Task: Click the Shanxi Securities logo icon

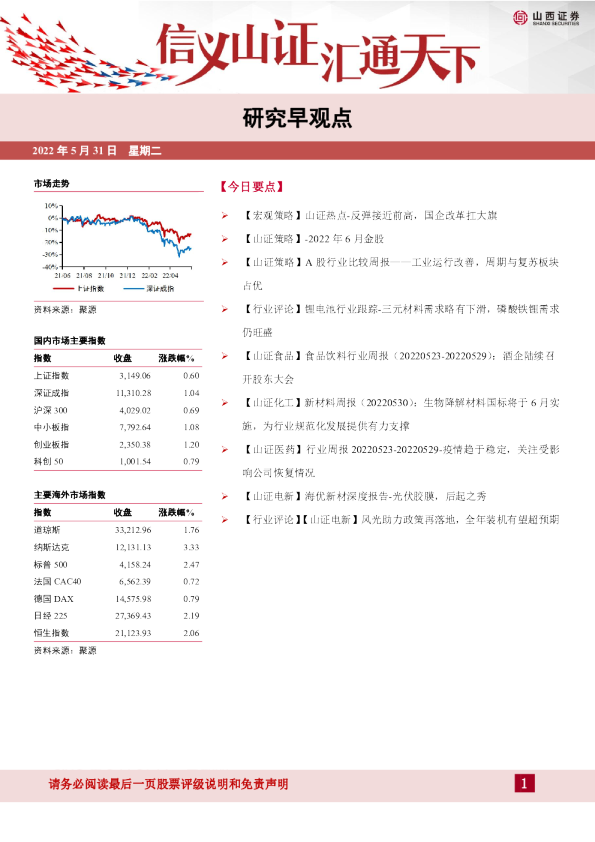Action: click(x=520, y=18)
